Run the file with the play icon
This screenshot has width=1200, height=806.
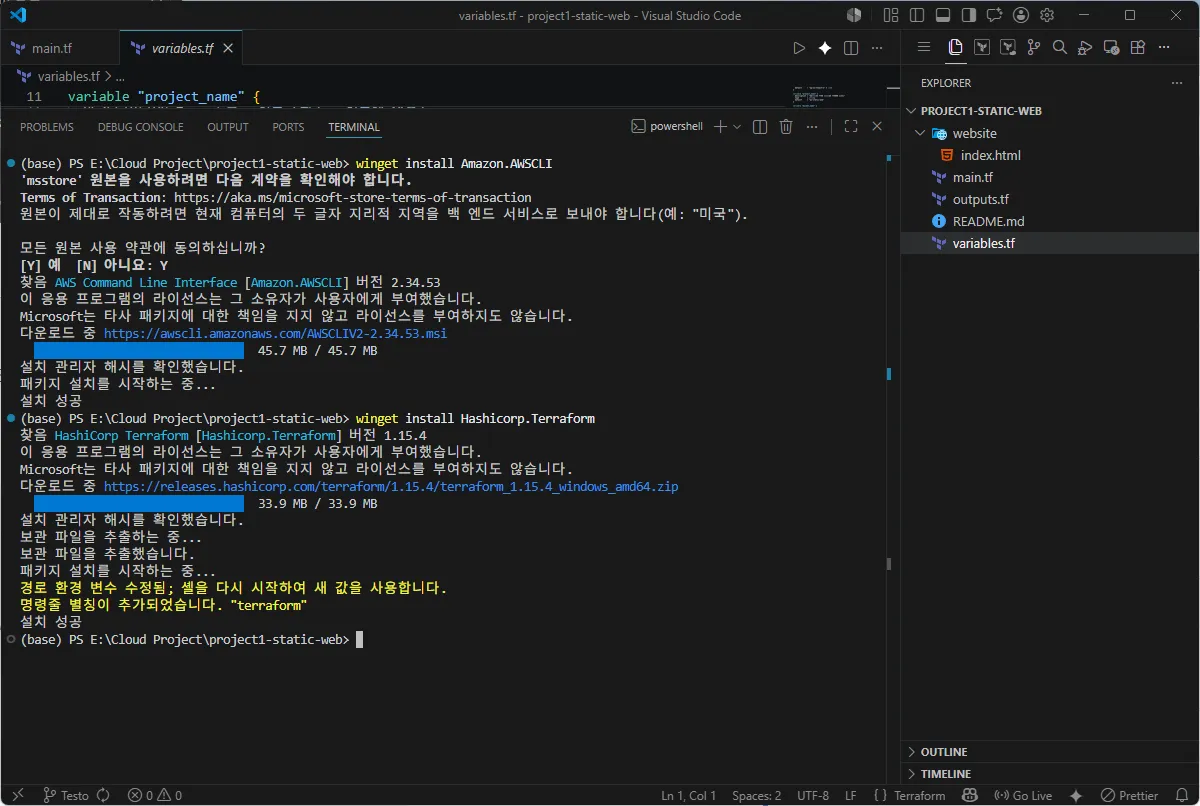point(799,48)
